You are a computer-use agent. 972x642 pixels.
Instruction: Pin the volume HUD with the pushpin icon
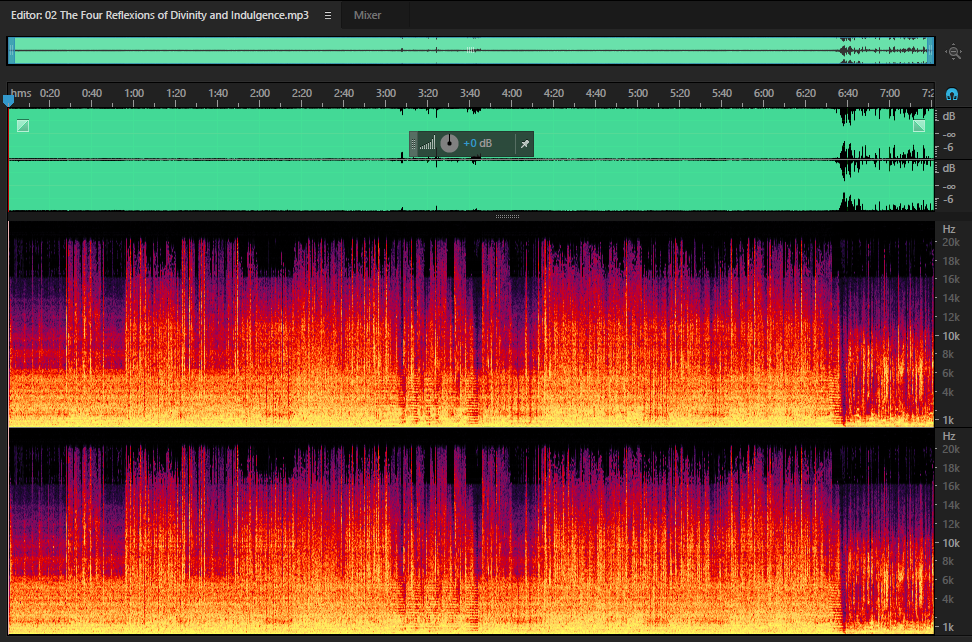(524, 144)
